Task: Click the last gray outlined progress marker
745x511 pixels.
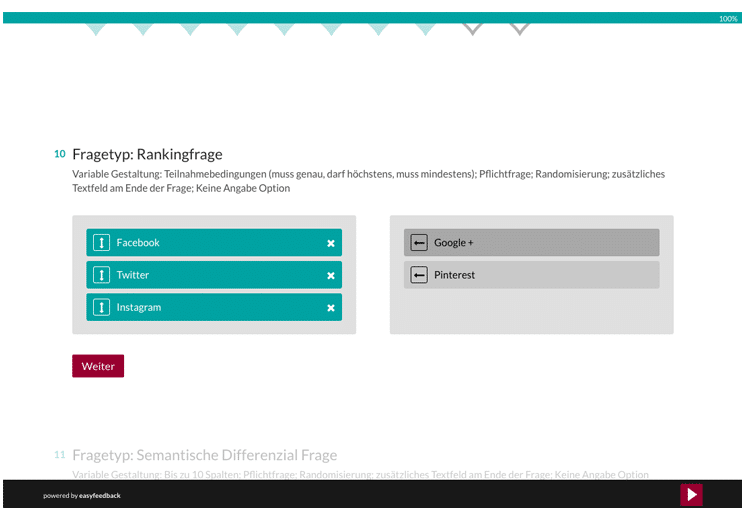Action: tap(519, 28)
